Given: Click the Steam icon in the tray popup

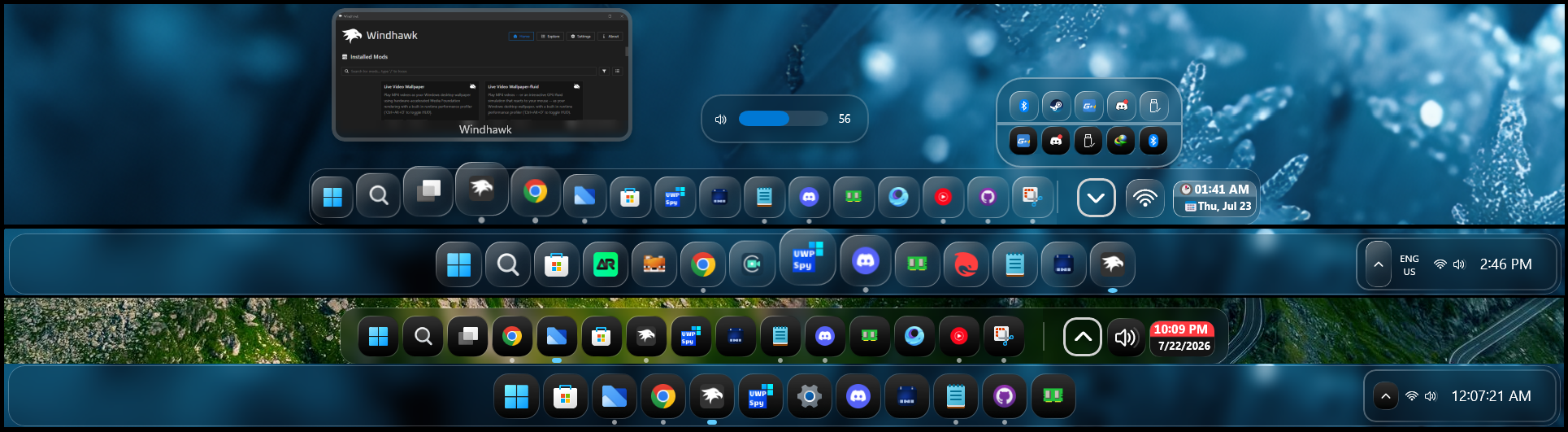Looking at the screenshot, I should pos(1056,106).
